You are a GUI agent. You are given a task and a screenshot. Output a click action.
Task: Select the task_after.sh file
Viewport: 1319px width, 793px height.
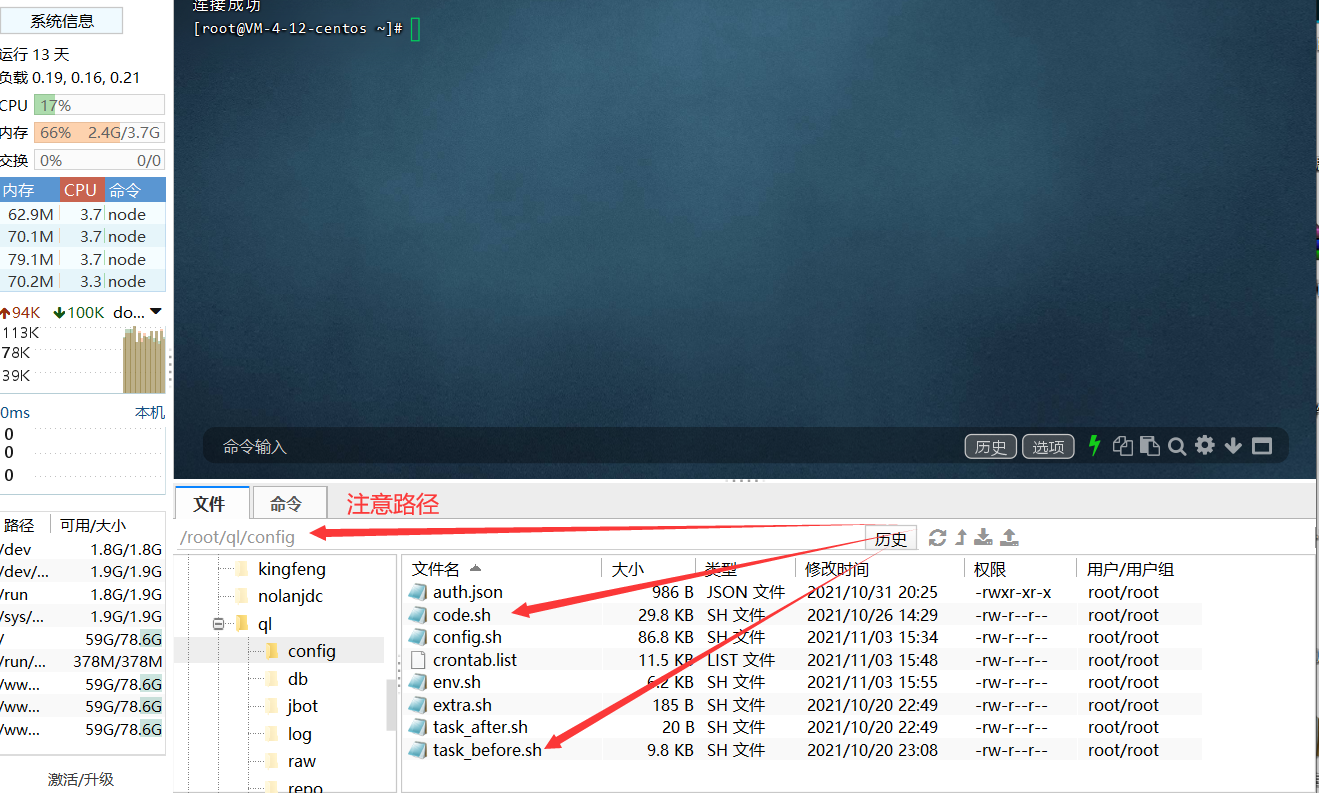coord(480,727)
